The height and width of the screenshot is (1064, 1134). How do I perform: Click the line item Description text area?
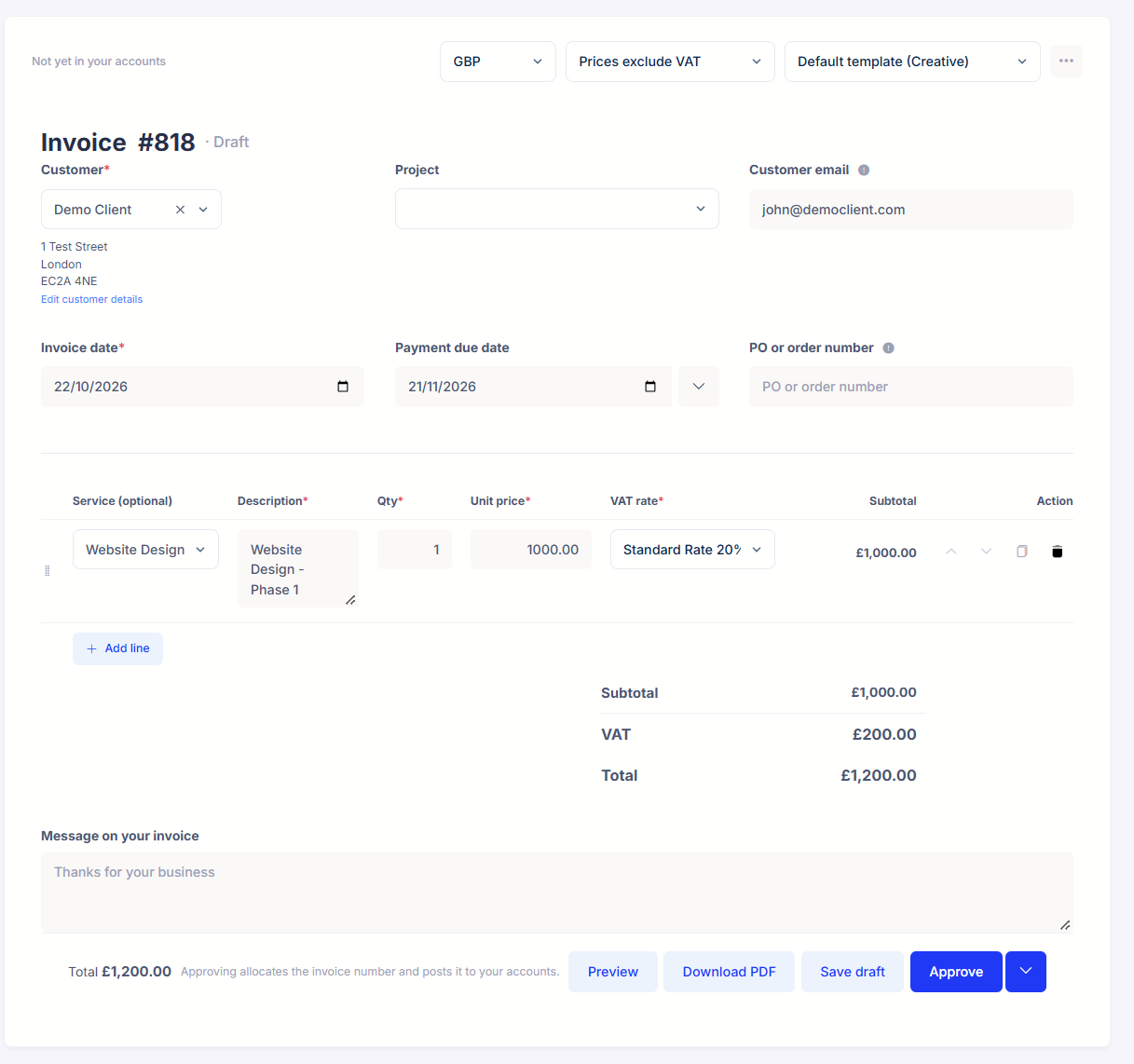(x=298, y=569)
